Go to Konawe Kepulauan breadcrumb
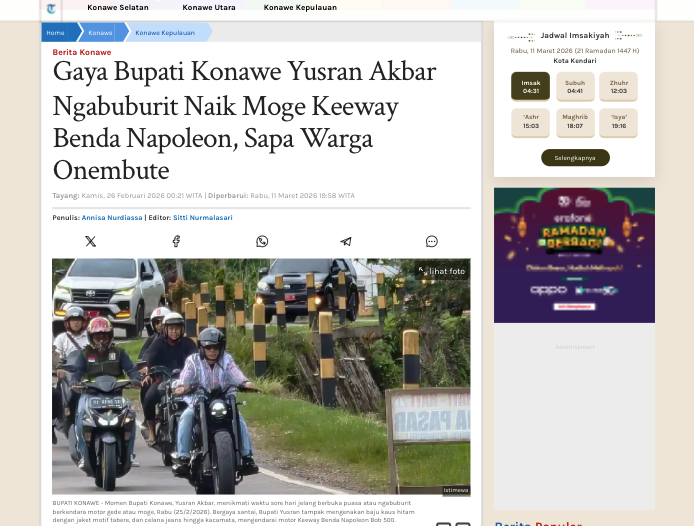The image size is (694, 526). [165, 33]
